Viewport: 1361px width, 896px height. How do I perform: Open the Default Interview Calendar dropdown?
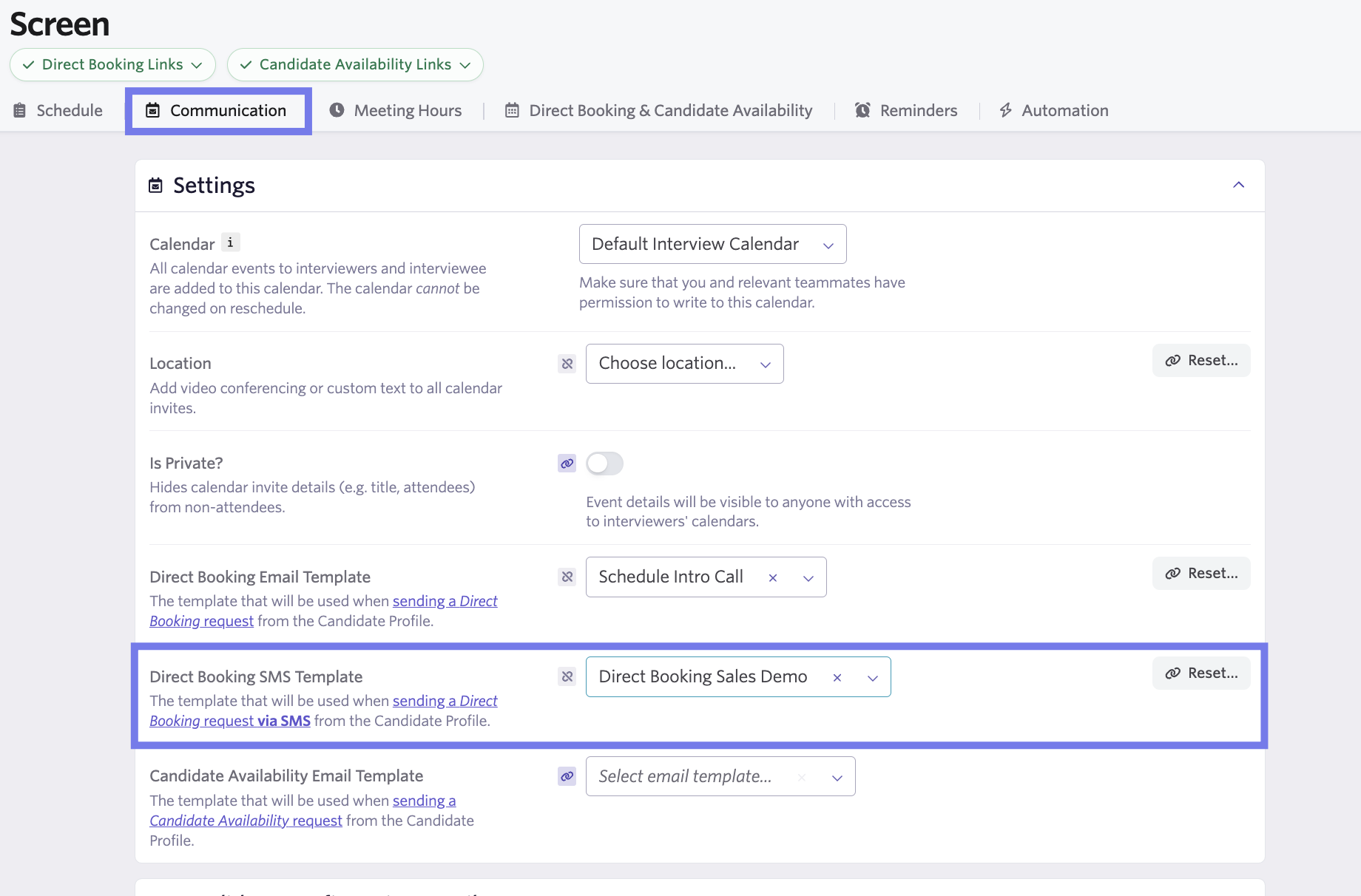[712, 244]
